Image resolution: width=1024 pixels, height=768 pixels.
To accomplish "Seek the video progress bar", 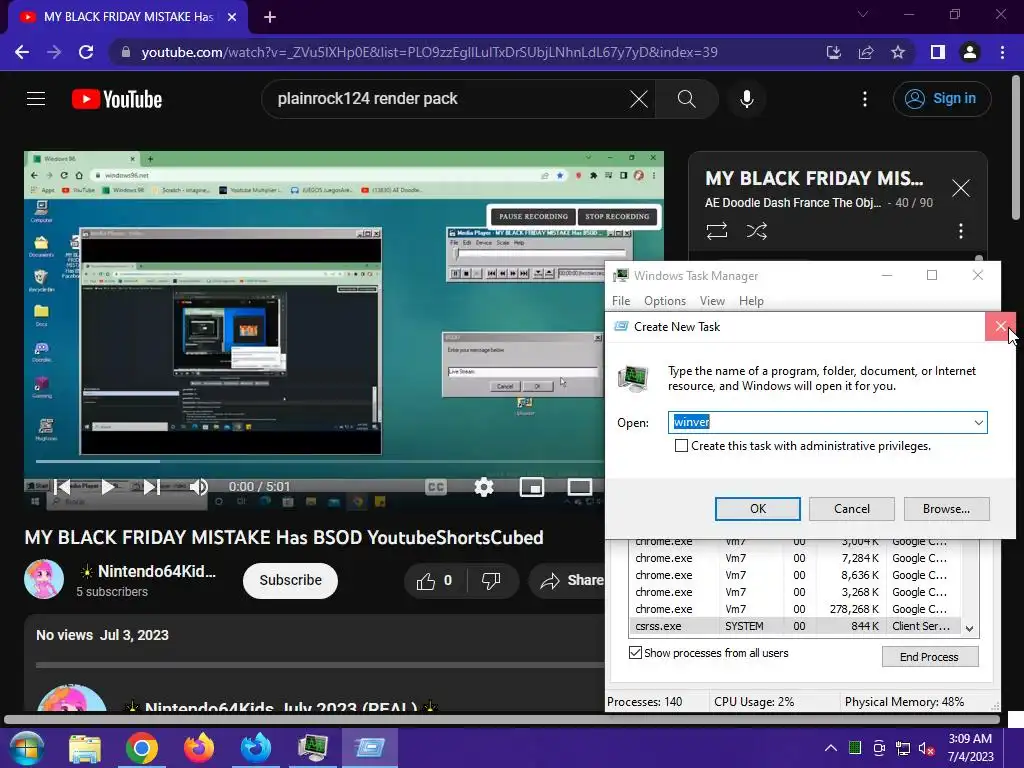I will point(320,461).
